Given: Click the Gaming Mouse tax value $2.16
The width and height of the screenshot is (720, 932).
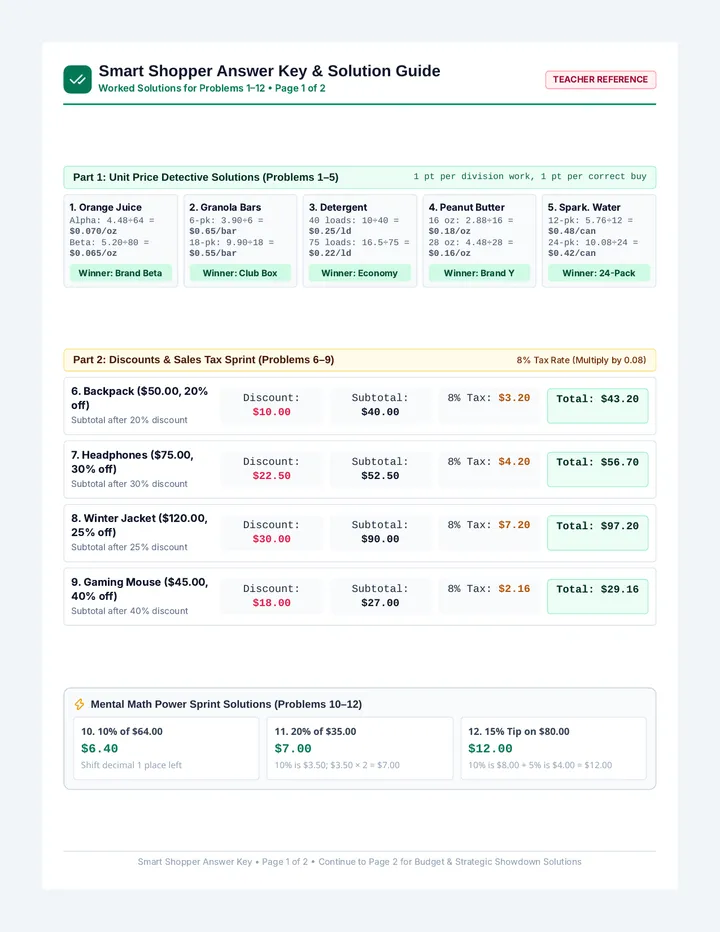Looking at the screenshot, I should (x=514, y=588).
